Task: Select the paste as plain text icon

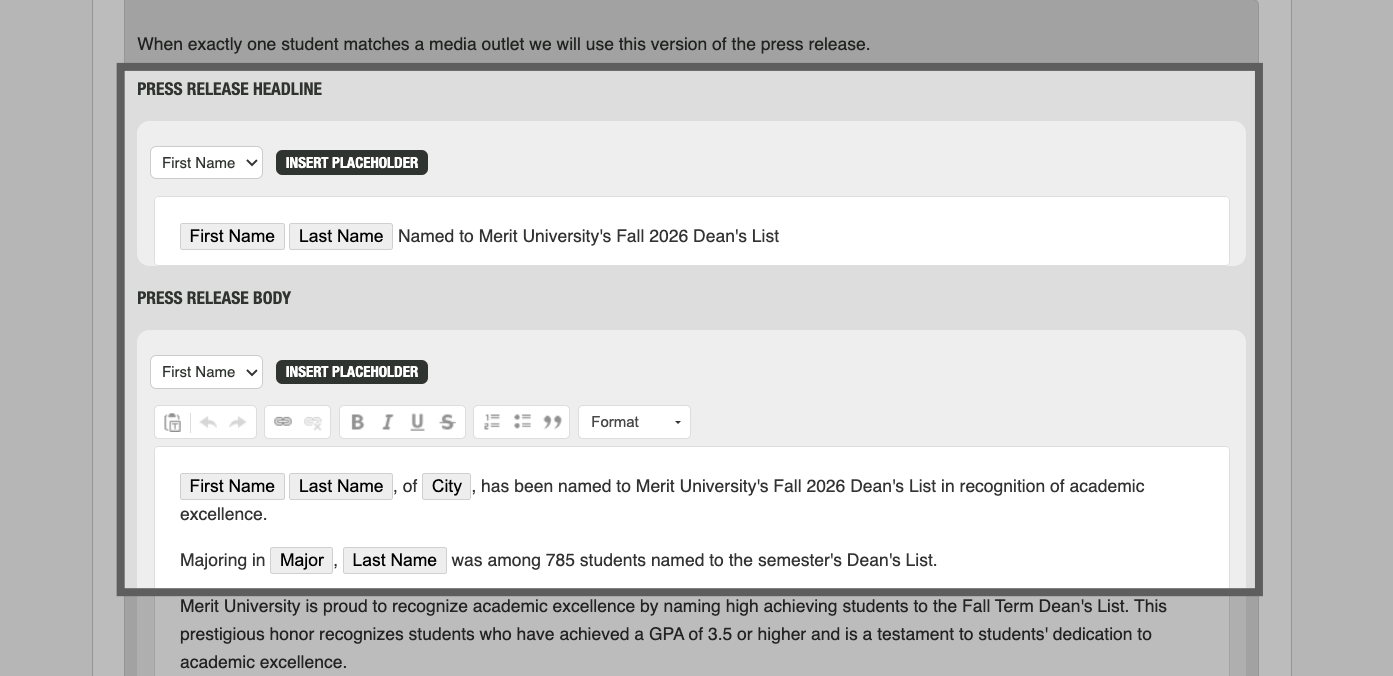Action: click(x=170, y=421)
